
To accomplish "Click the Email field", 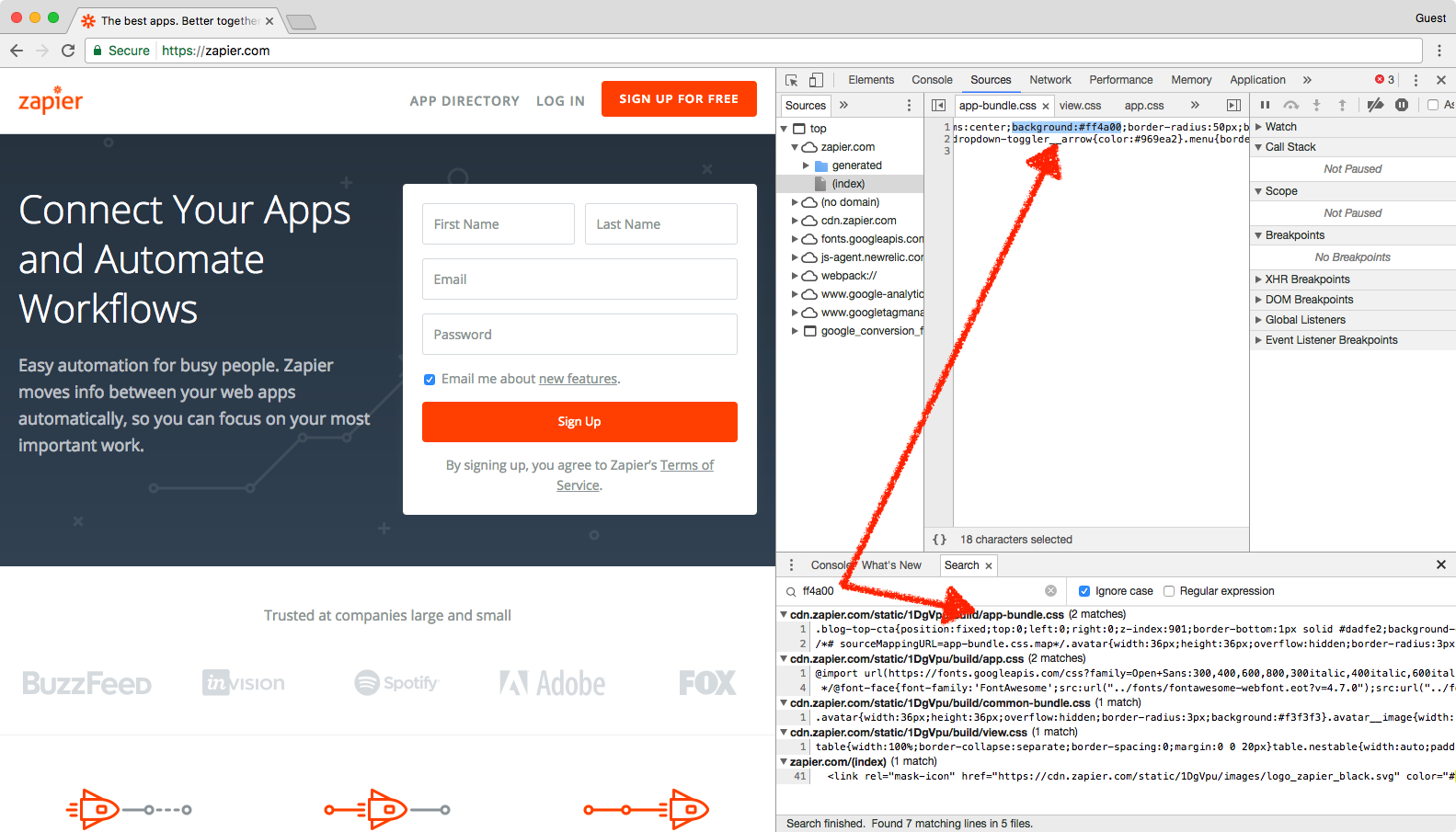I will pos(579,279).
